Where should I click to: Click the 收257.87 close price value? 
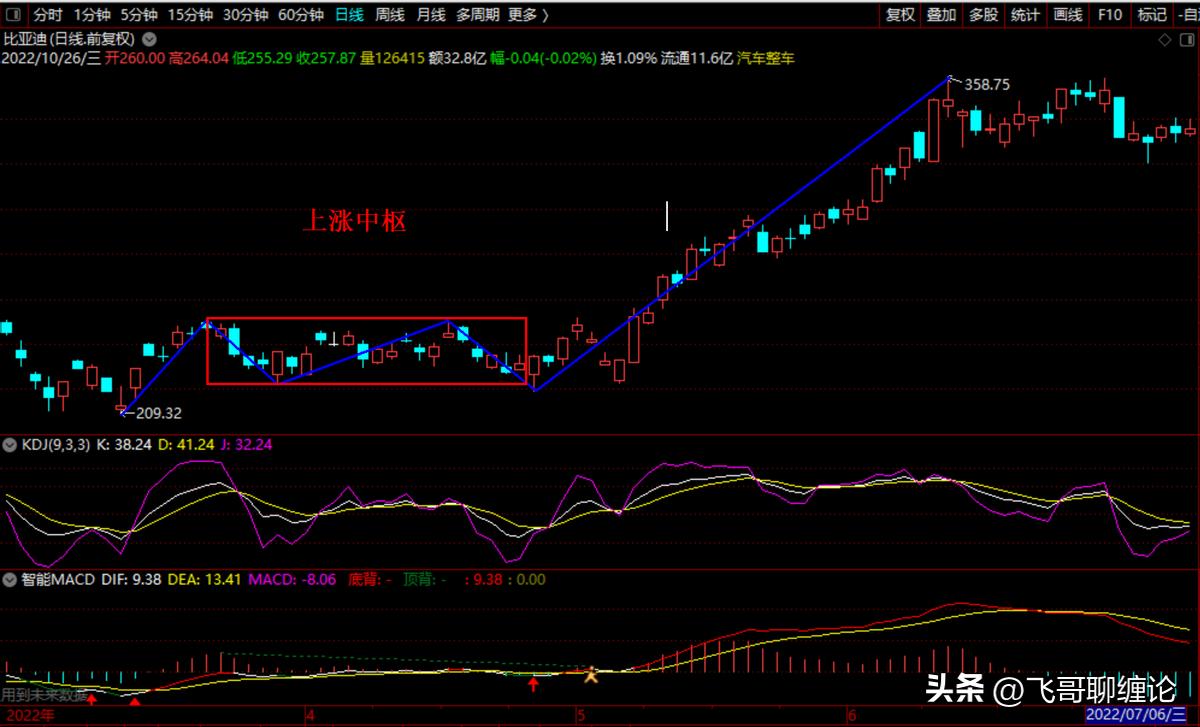tap(326, 59)
